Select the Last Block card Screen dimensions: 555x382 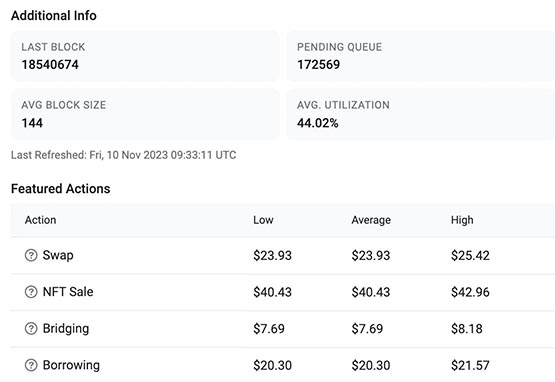click(145, 56)
